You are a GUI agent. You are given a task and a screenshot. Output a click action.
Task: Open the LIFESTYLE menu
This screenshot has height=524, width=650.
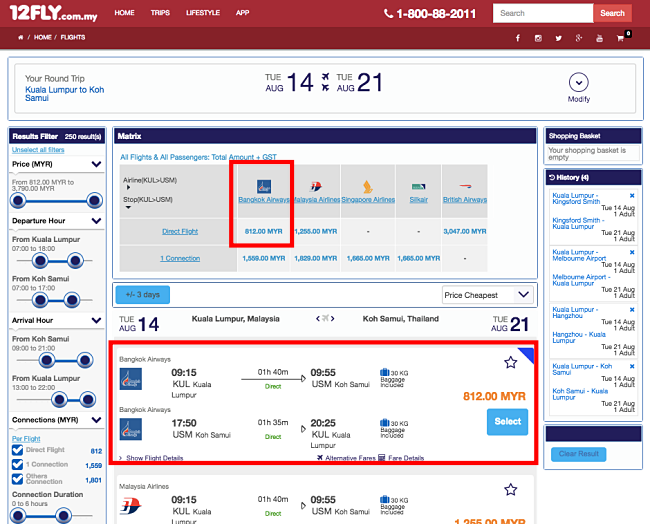pos(203,13)
